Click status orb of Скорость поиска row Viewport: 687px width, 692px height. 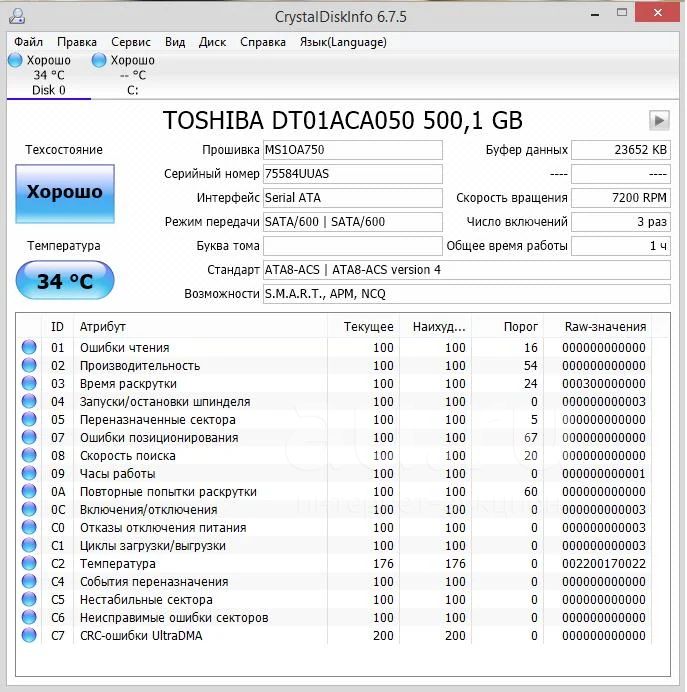point(29,455)
